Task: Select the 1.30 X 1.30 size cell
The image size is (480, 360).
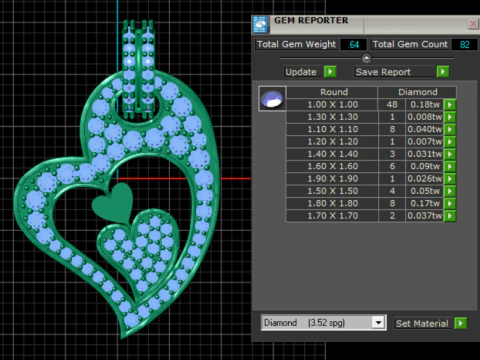Action: (x=332, y=117)
